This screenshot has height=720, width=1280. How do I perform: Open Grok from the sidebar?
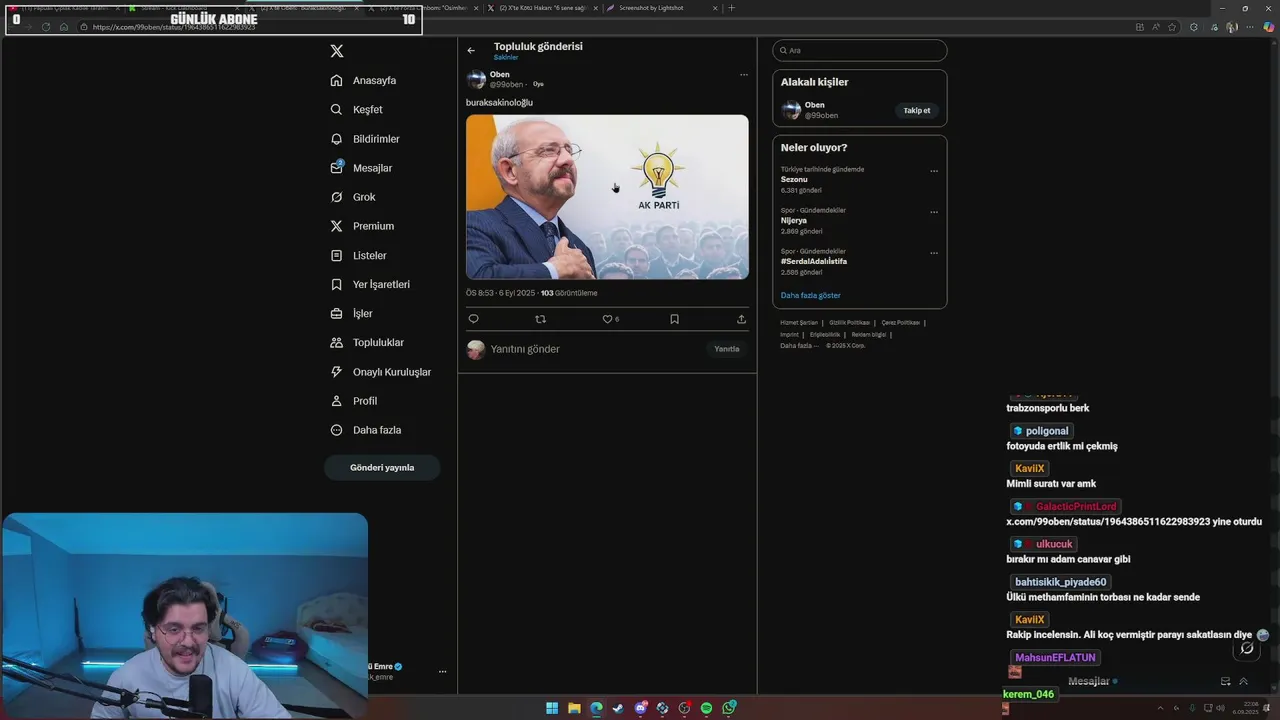353,197
